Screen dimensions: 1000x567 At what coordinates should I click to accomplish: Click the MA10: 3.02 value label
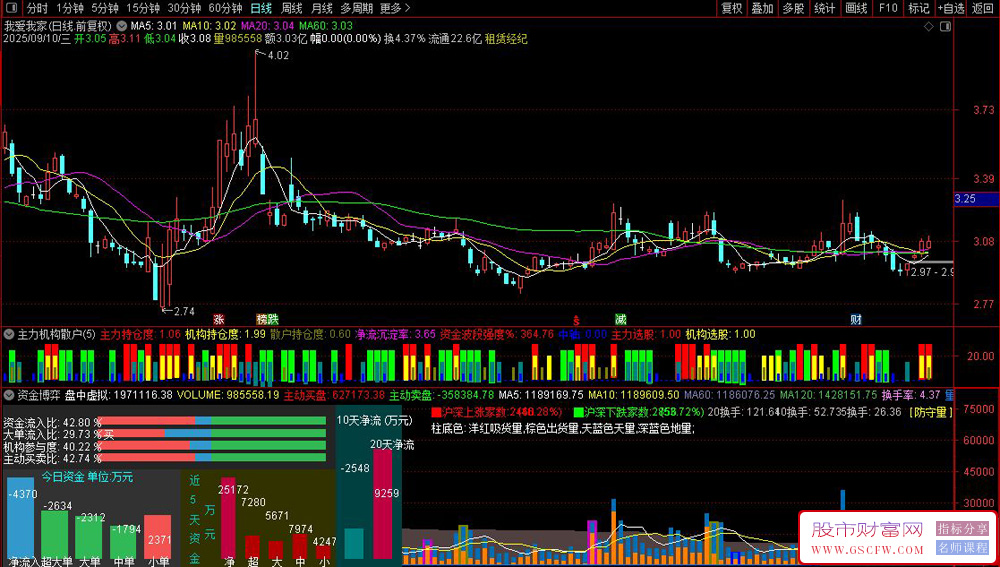coord(210,26)
